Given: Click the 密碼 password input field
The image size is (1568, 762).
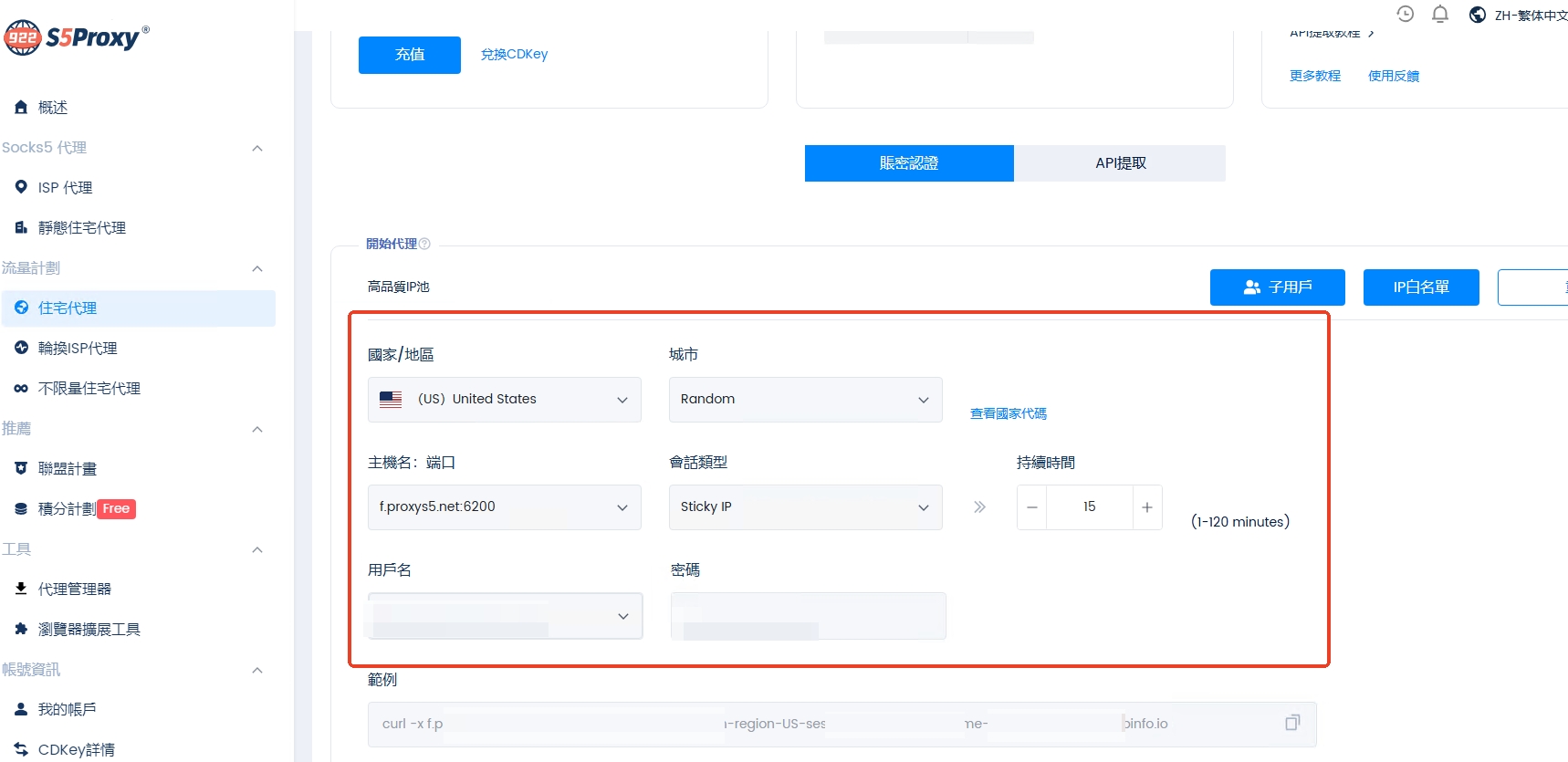Looking at the screenshot, I should click(808, 616).
